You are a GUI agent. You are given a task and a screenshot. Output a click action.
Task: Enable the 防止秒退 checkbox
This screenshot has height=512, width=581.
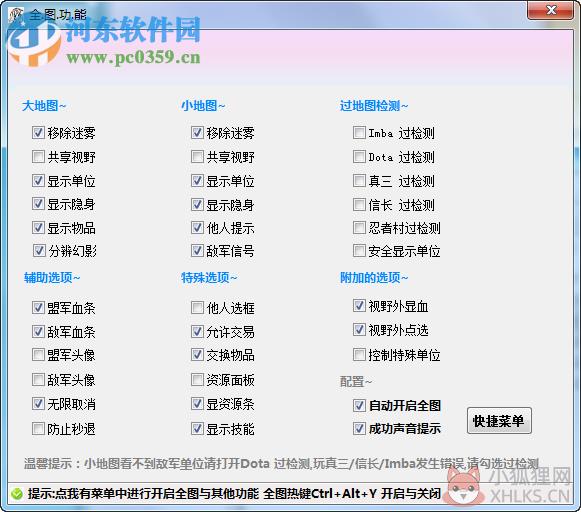pyautogui.click(x=38, y=429)
